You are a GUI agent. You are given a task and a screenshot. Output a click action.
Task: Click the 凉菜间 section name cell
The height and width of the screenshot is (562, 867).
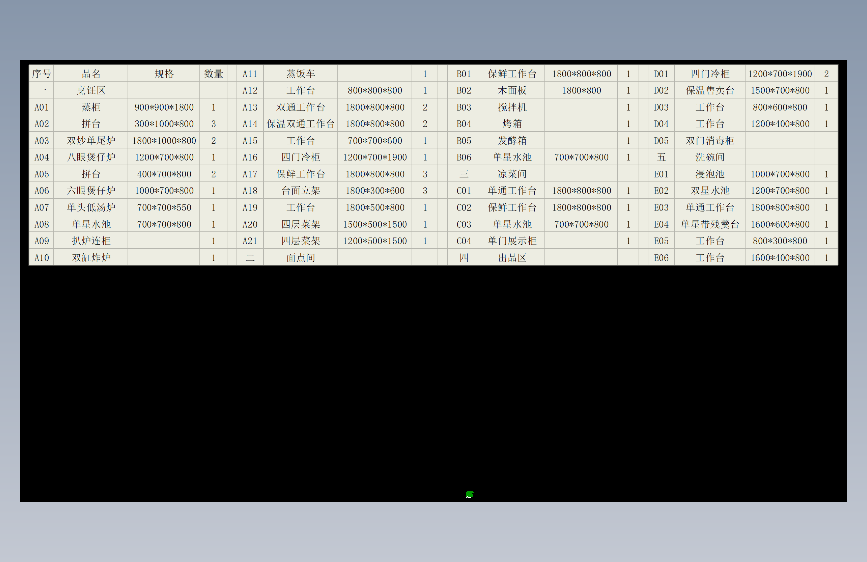[512, 174]
